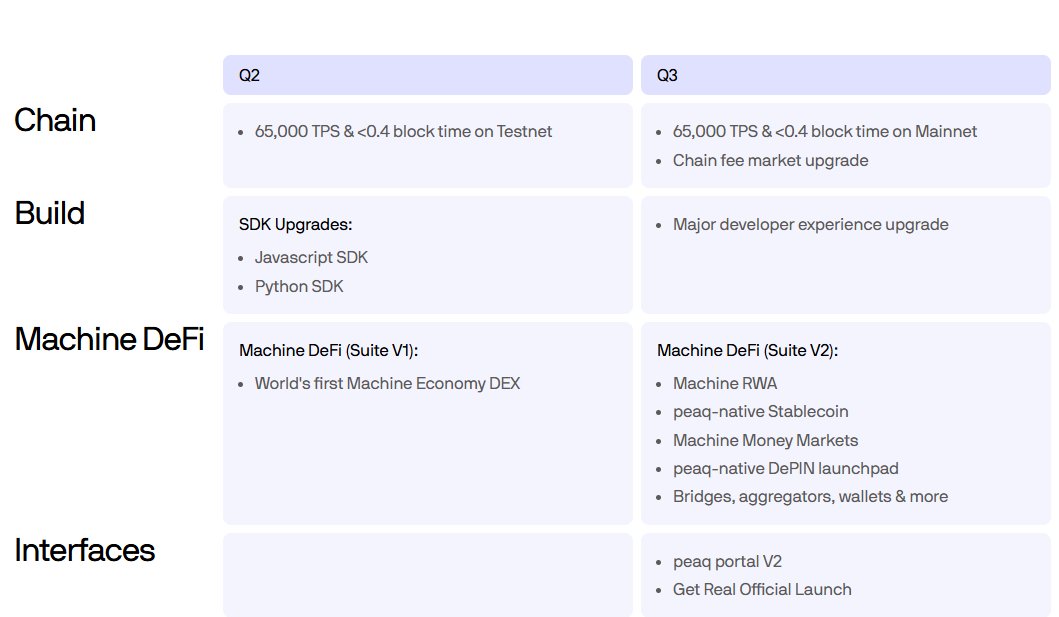This screenshot has height=617, width=1059.
Task: Click '65,000 TPS & <0.4 block time on Mainnet'
Action: (825, 132)
